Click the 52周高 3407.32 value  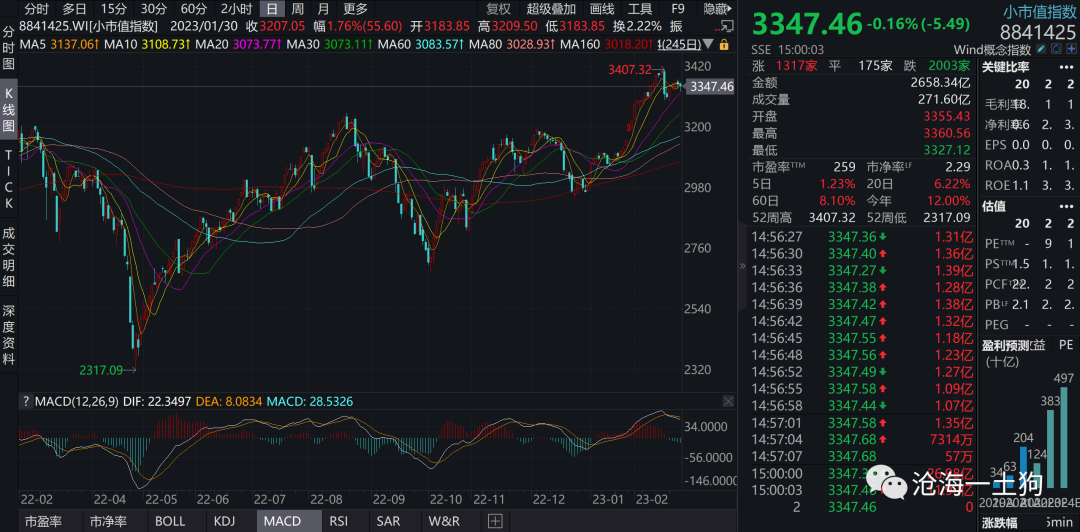833,218
